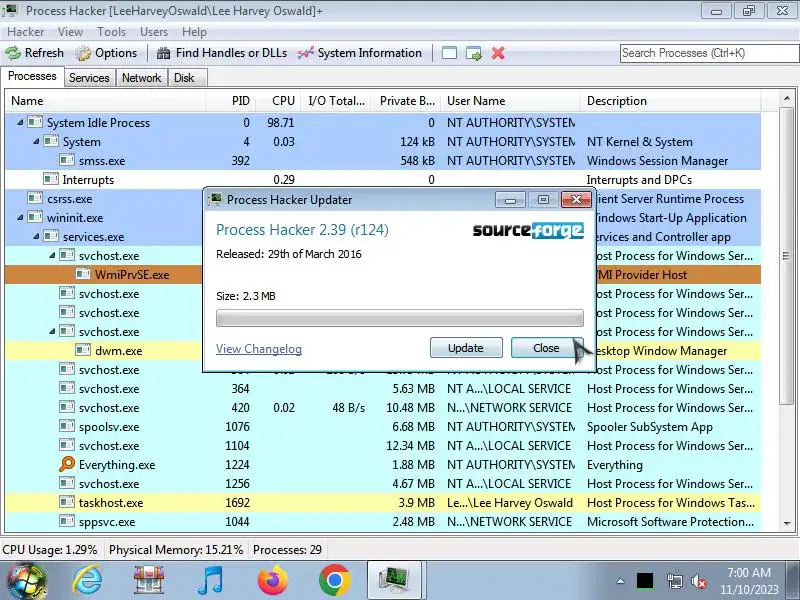Select the spoolsv.exe process row
The image size is (800, 600).
pyautogui.click(x=383, y=427)
